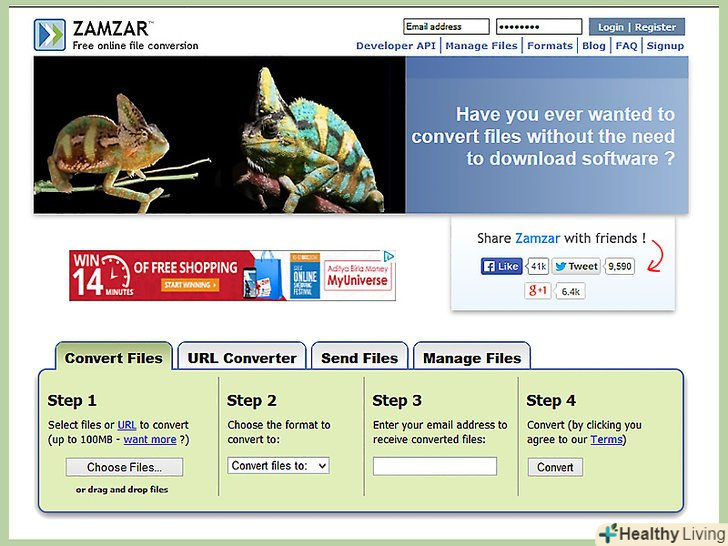Focus the password login field
728x546 pixels.
pos(539,26)
